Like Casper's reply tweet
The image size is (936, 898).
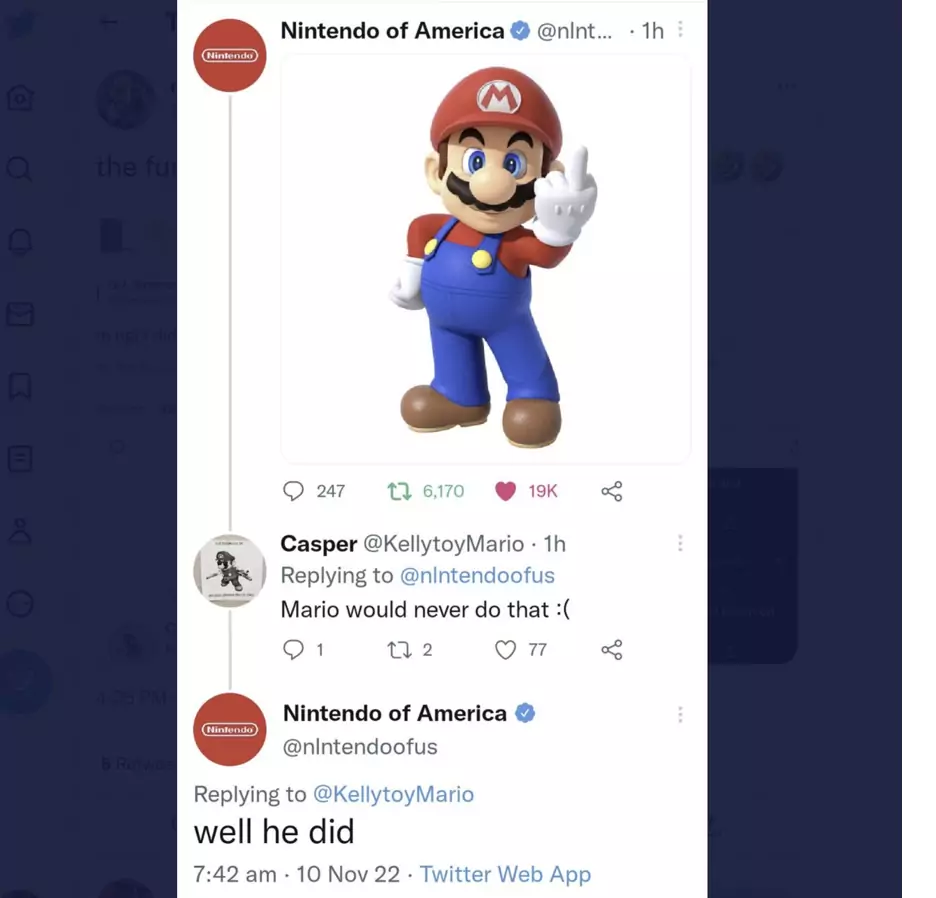pos(506,650)
